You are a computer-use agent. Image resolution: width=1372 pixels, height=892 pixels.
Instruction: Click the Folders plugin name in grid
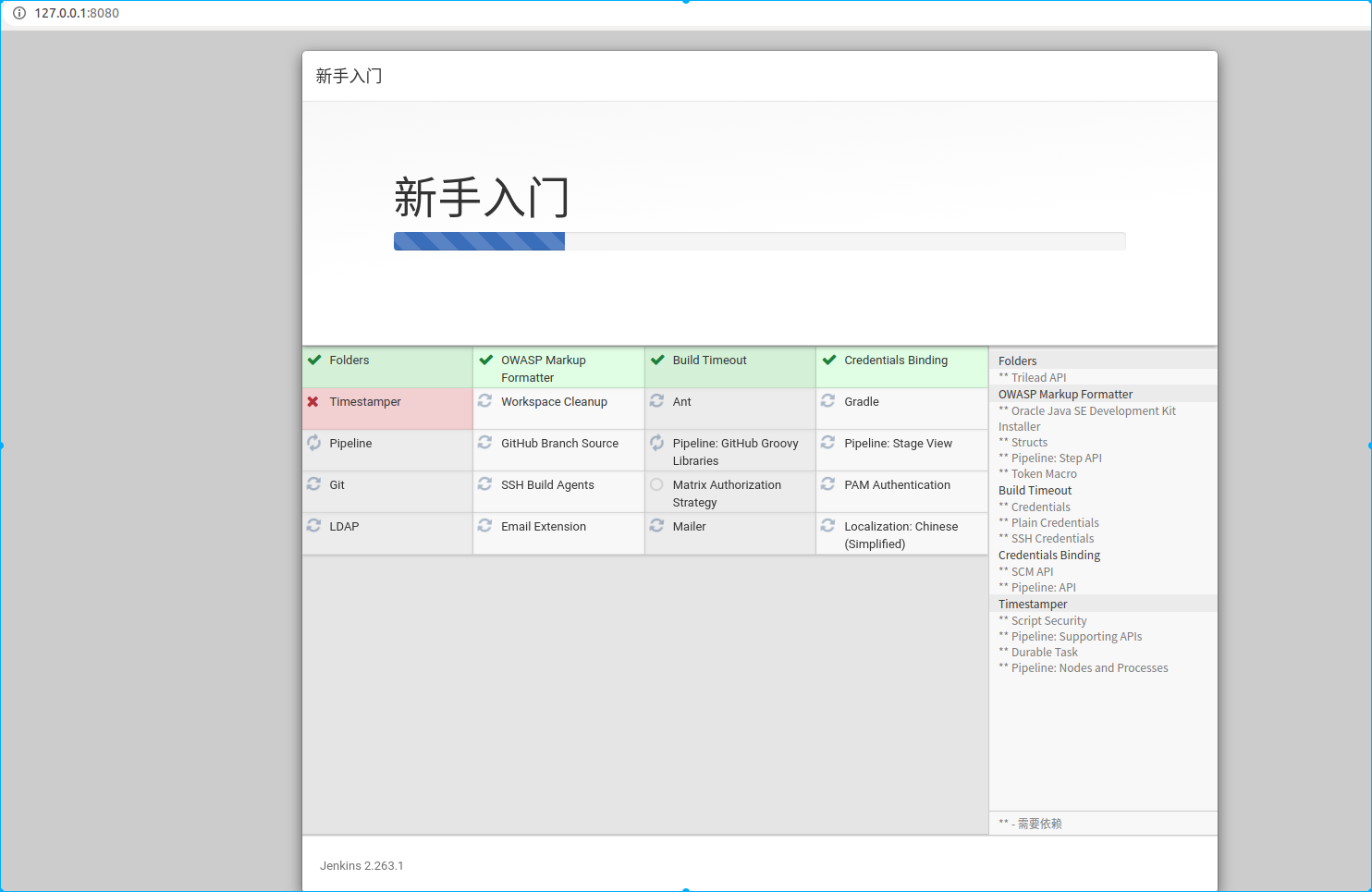(349, 360)
